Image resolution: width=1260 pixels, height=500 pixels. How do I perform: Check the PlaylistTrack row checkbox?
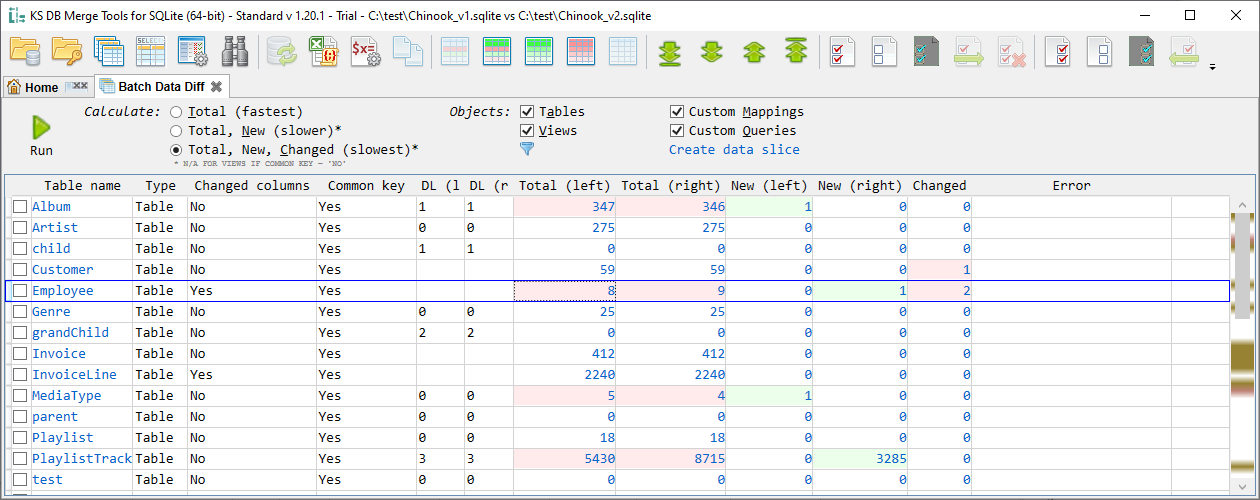(20, 459)
